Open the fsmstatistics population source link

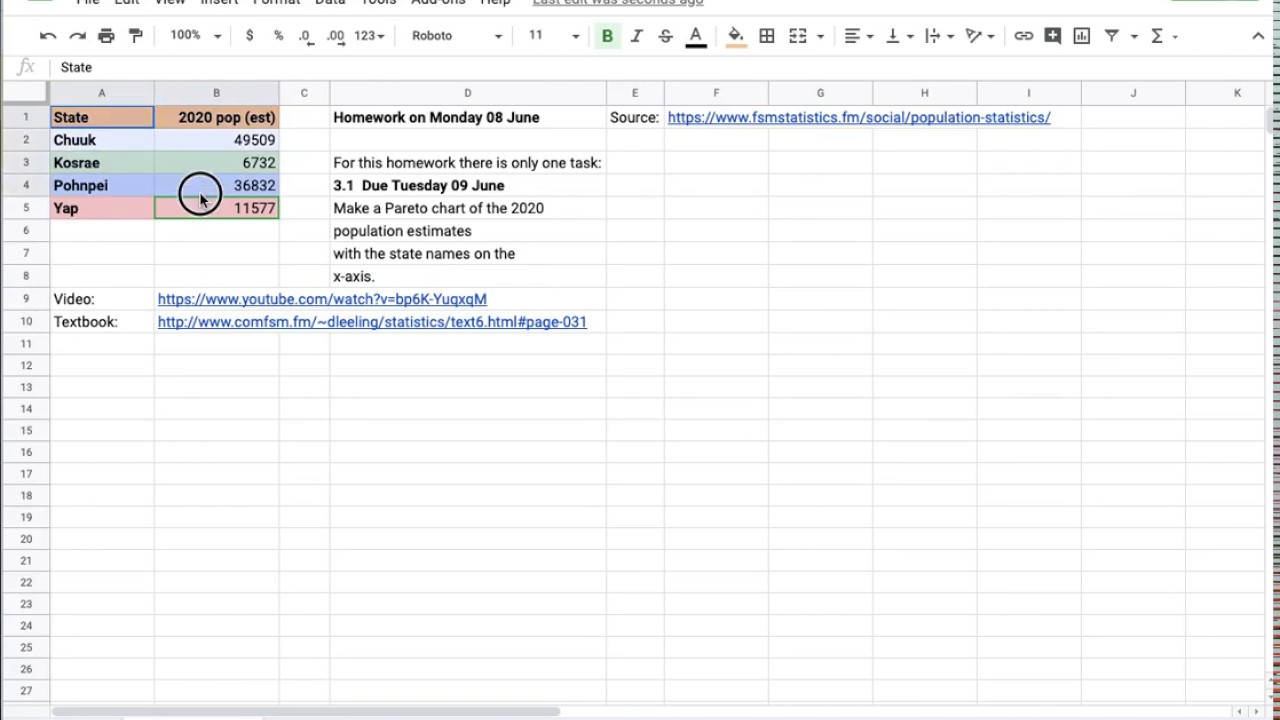point(859,118)
